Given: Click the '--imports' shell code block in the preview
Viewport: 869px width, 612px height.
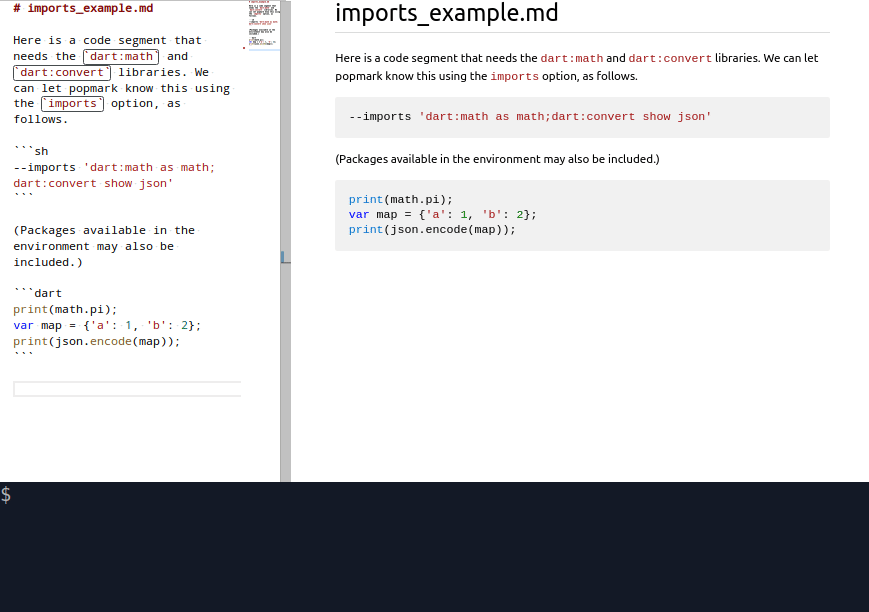Looking at the screenshot, I should [x=582, y=117].
